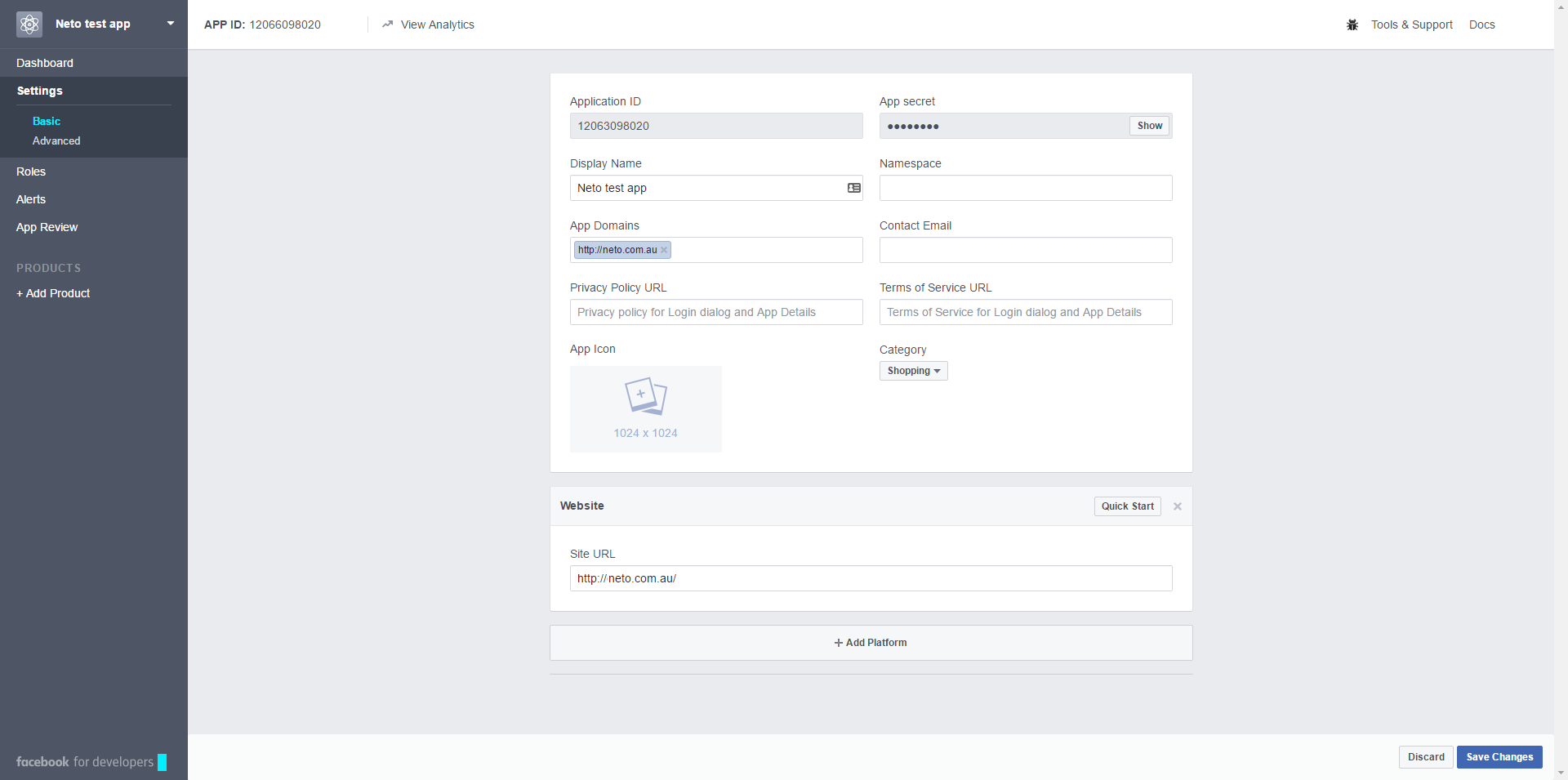The width and height of the screenshot is (1568, 780).
Task: Click Quick Start for Website
Action: pos(1127,506)
